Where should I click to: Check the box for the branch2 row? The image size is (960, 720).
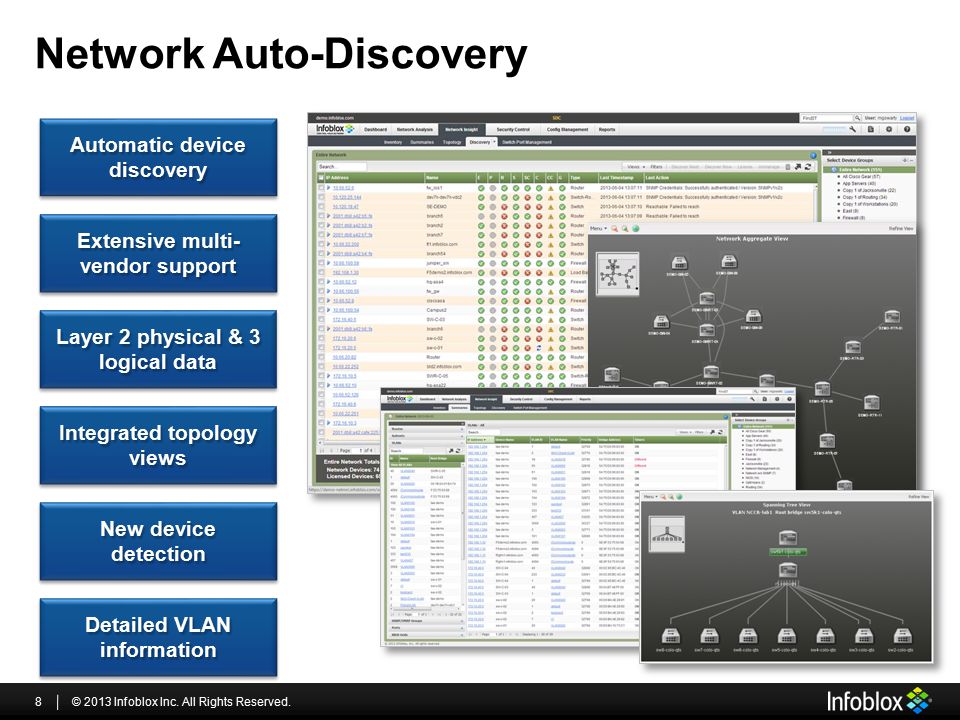tap(321, 225)
